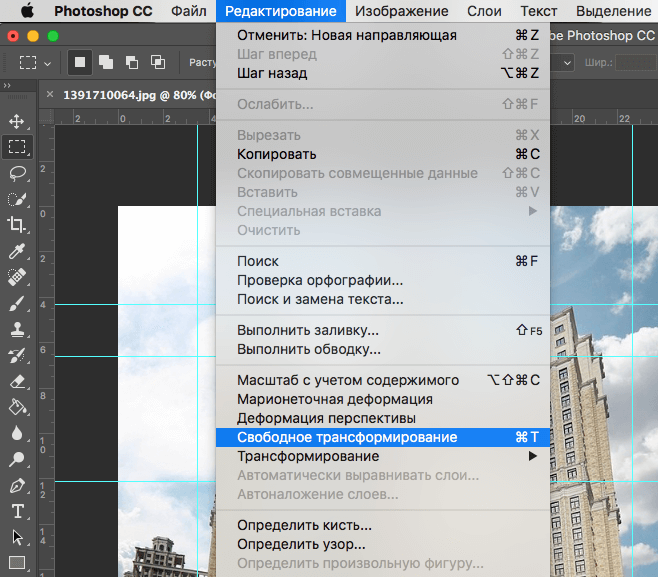Select the Paint Bucket tool
The height and width of the screenshot is (577, 658).
[x=17, y=407]
